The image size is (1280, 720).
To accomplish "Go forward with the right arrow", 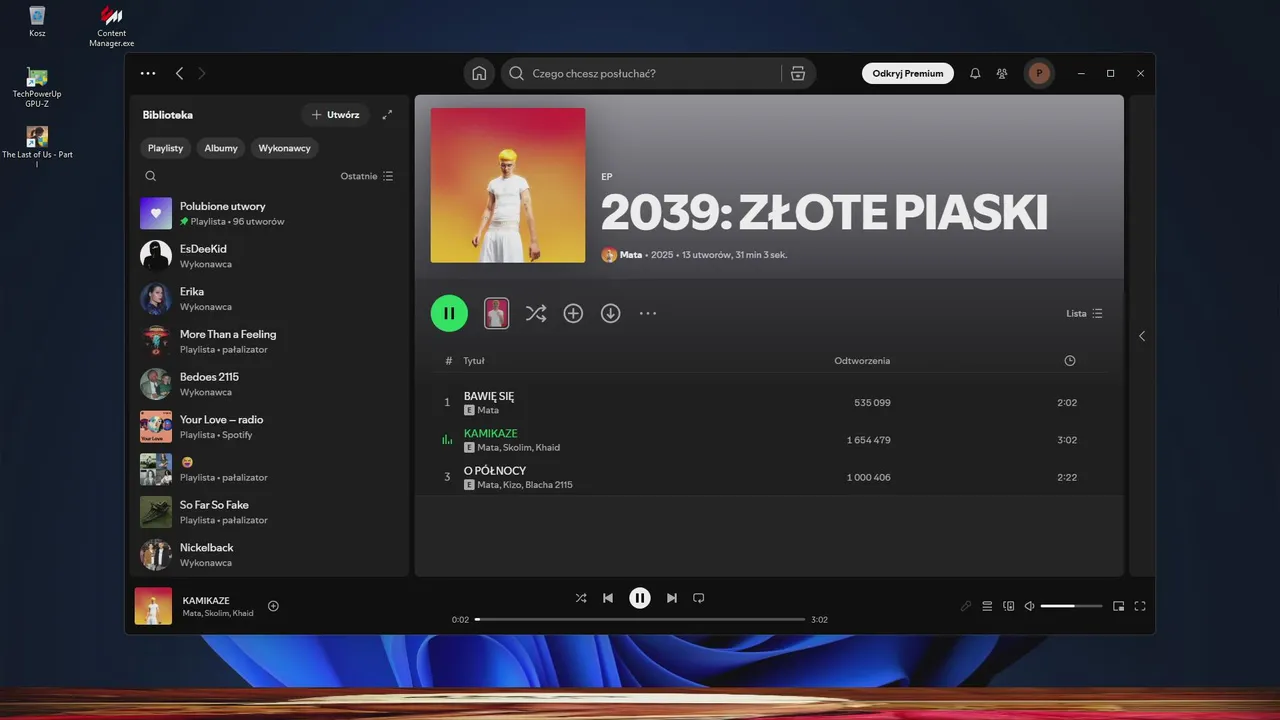I will point(202,73).
